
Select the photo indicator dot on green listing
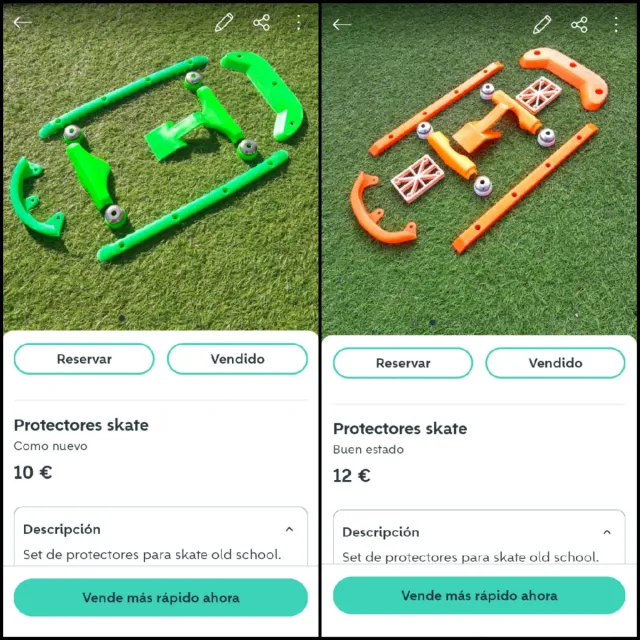point(122,318)
